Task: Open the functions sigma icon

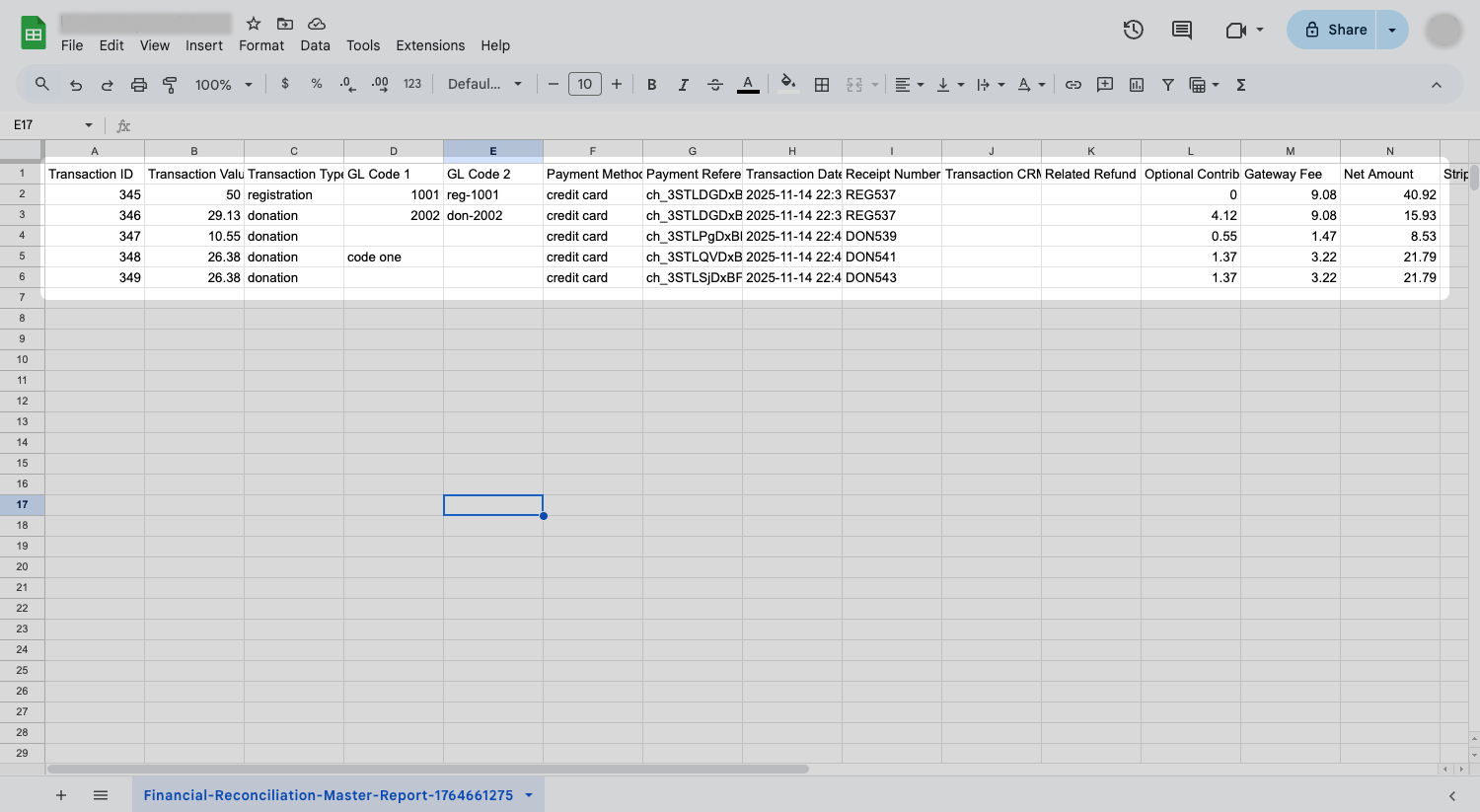Action: point(1241,85)
